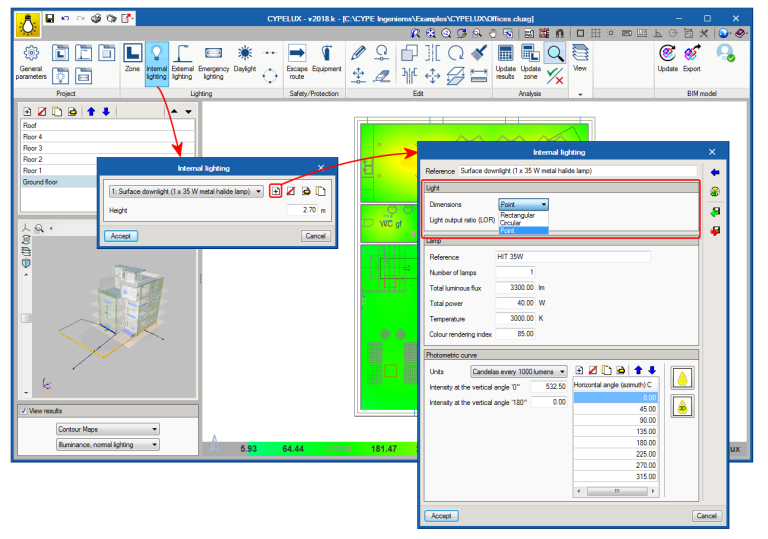
Task: Open General parameters tool
Action: coord(31,60)
